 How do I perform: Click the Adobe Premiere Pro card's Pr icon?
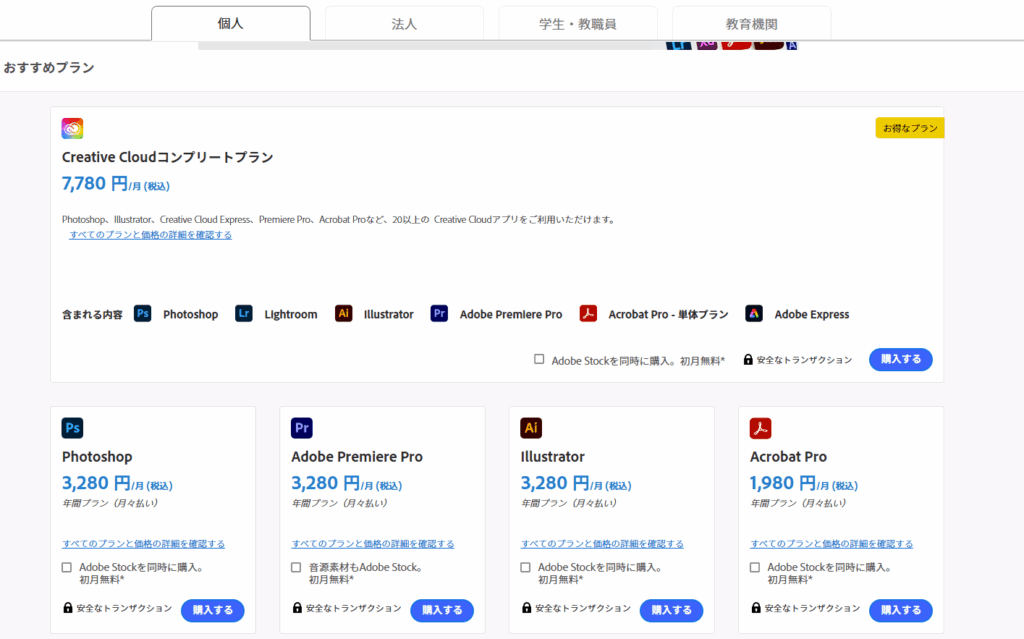(302, 428)
